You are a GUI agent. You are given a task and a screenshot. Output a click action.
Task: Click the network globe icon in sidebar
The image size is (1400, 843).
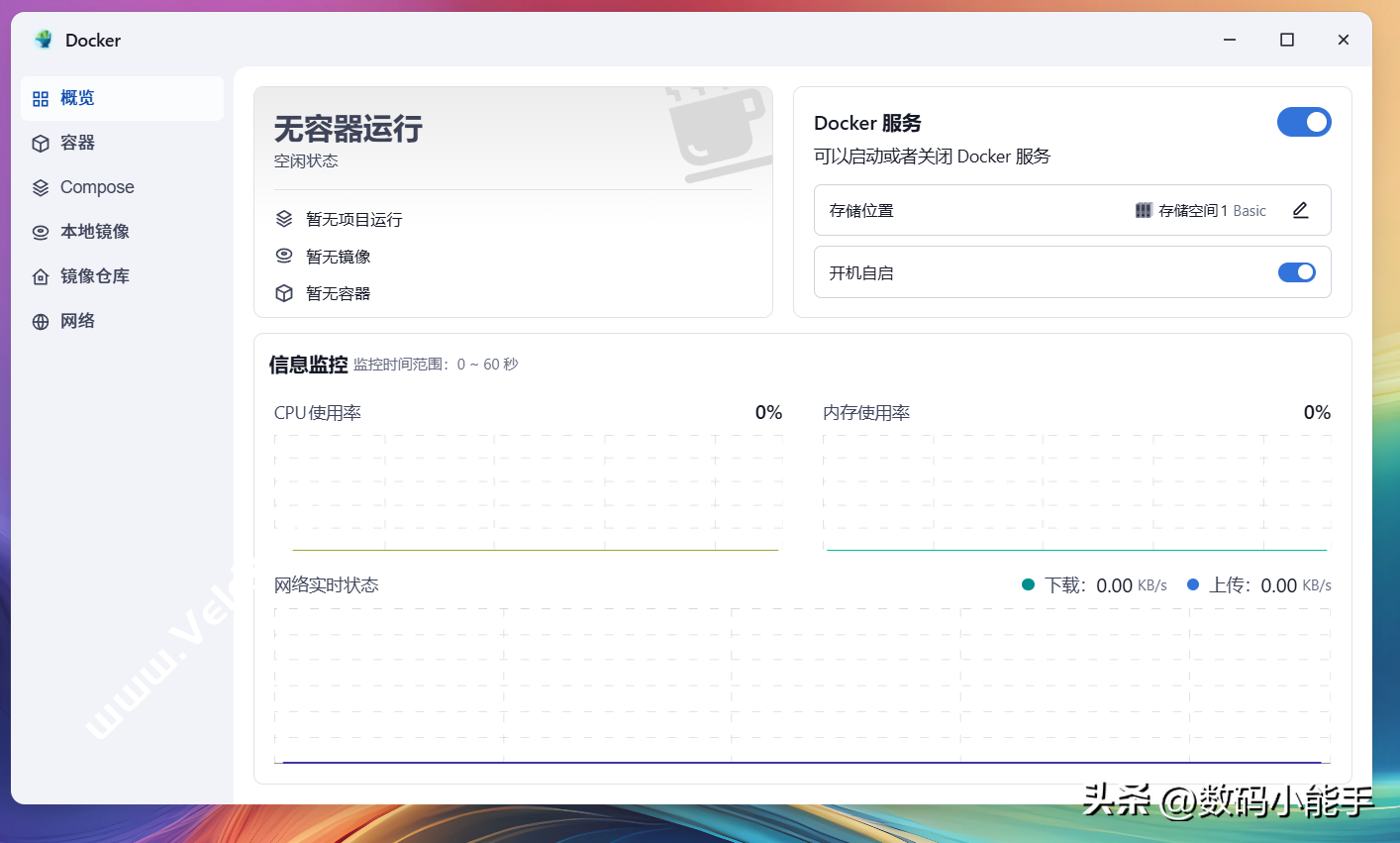coord(41,322)
